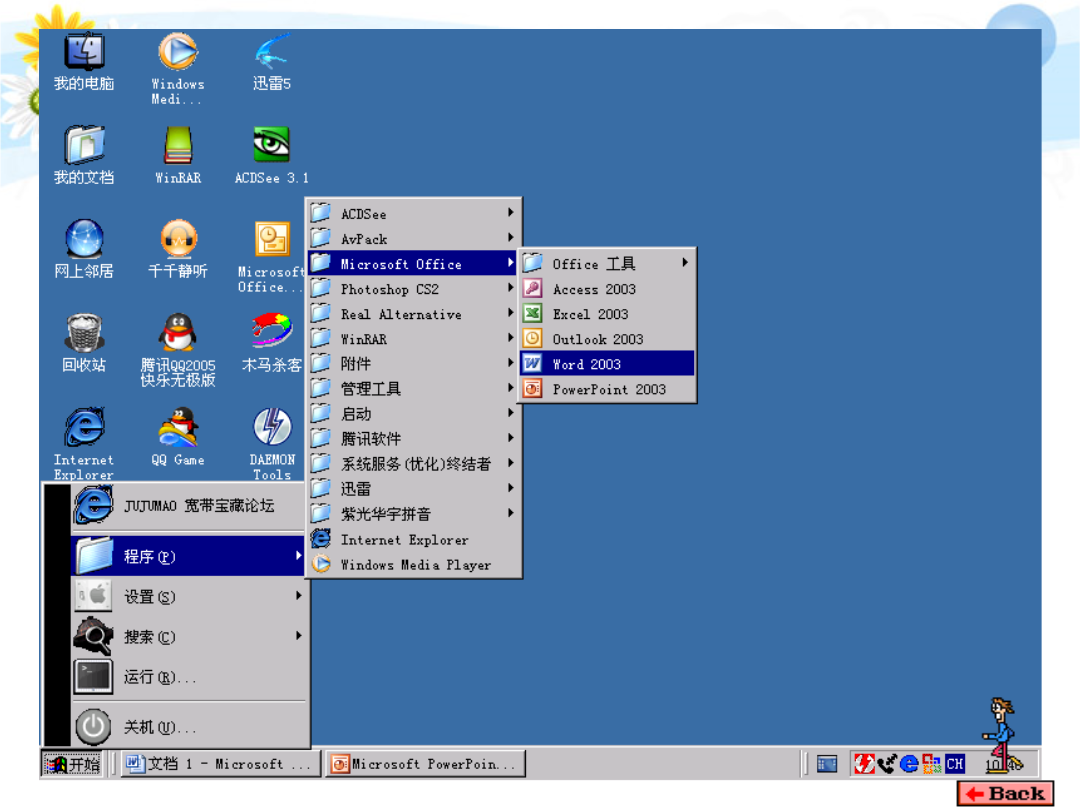Image resolution: width=1080 pixels, height=810 pixels.
Task: Click the 开始 Start button
Action: pos(72,764)
